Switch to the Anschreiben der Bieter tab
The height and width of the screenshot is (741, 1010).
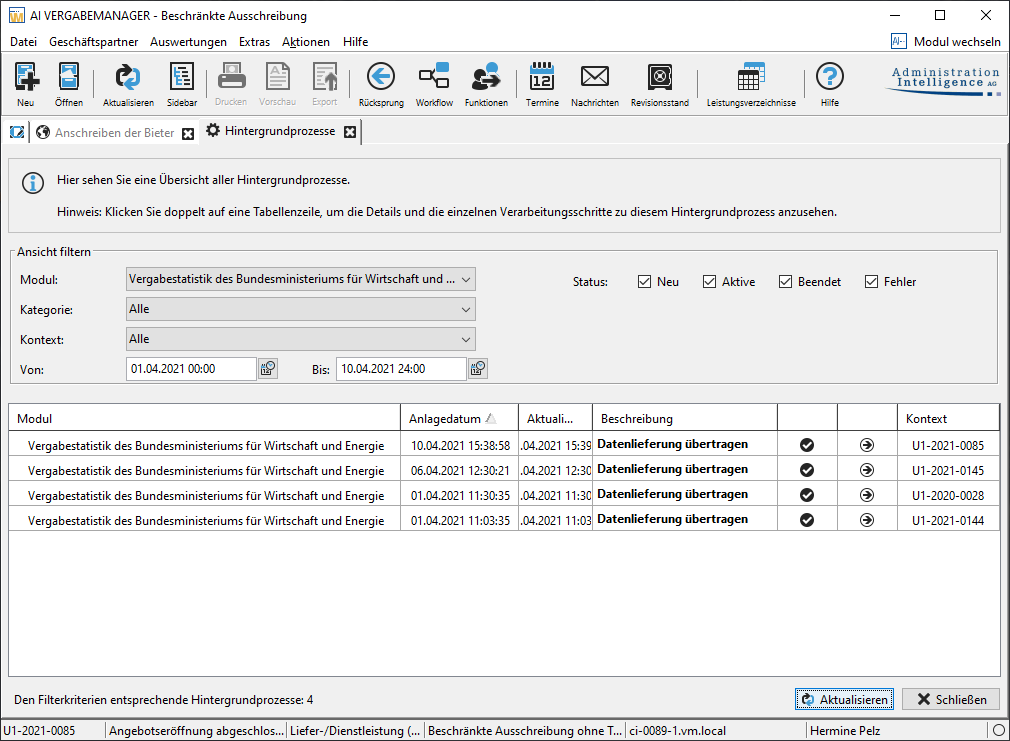115,133
